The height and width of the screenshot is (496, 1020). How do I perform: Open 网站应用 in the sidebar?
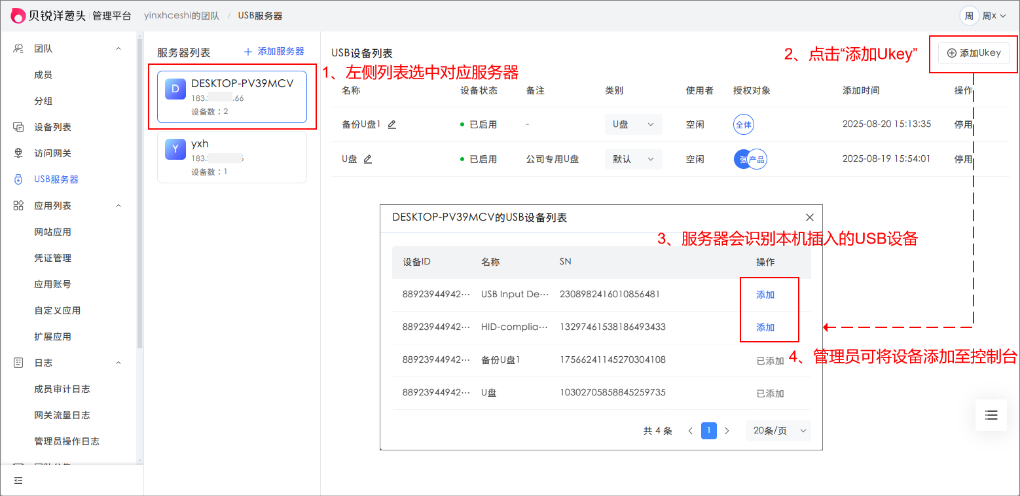[x=53, y=232]
